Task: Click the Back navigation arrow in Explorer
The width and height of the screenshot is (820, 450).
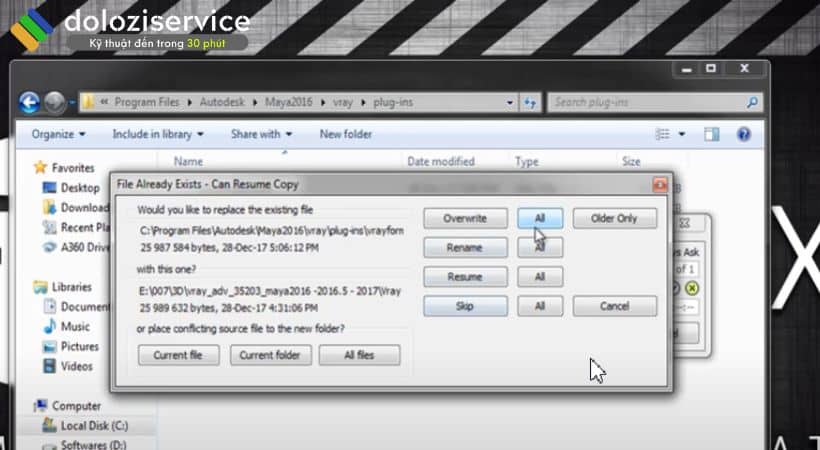Action: (x=30, y=102)
